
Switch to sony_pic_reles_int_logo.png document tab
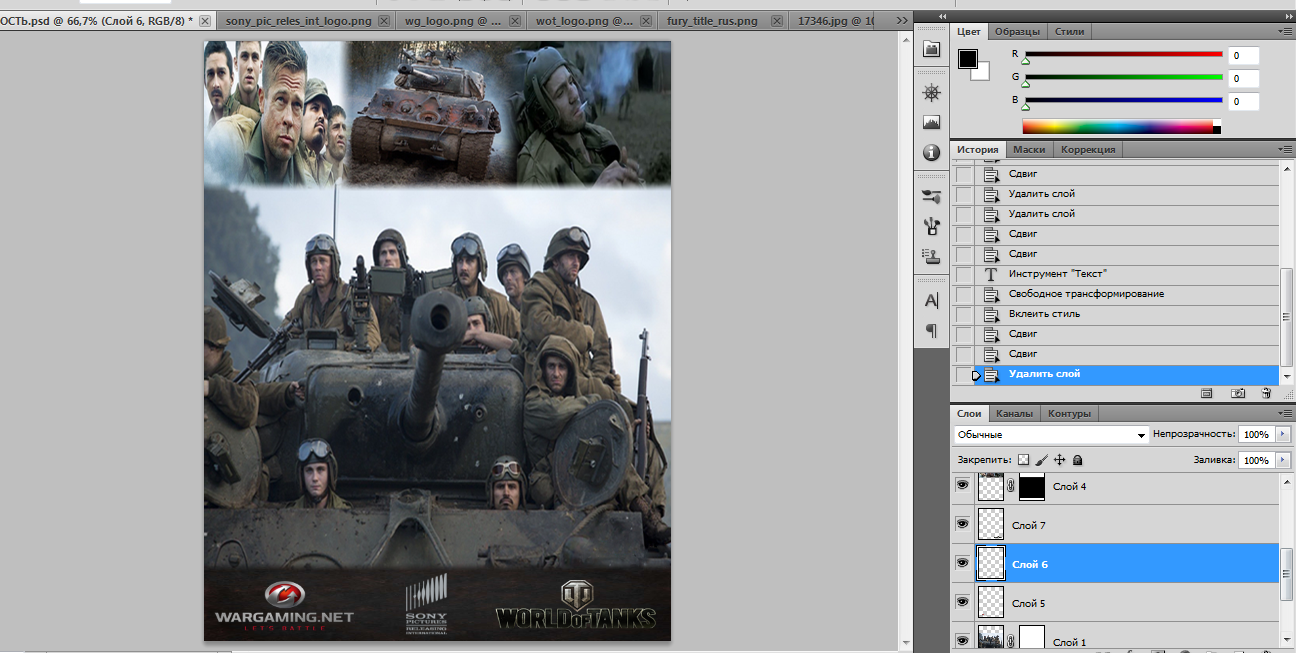pos(308,20)
